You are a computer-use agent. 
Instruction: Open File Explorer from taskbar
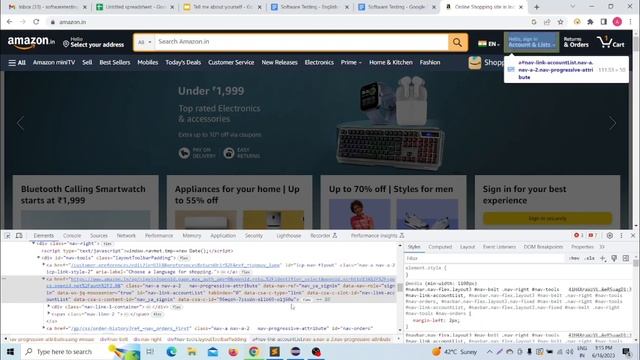pos(192,351)
